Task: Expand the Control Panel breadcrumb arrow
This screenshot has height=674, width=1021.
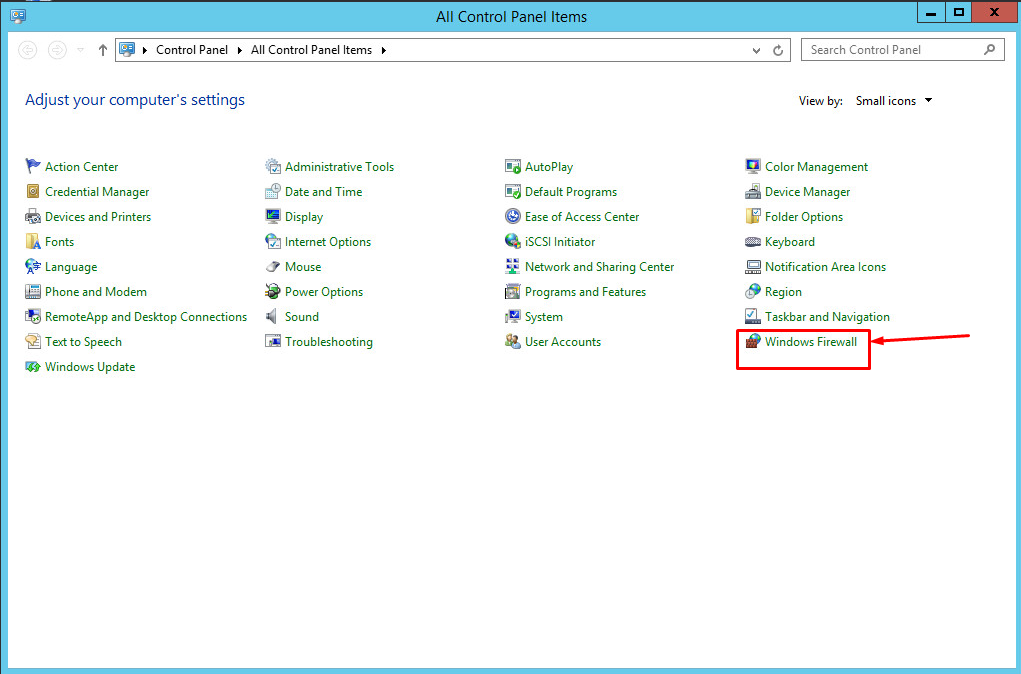Action: click(240, 50)
